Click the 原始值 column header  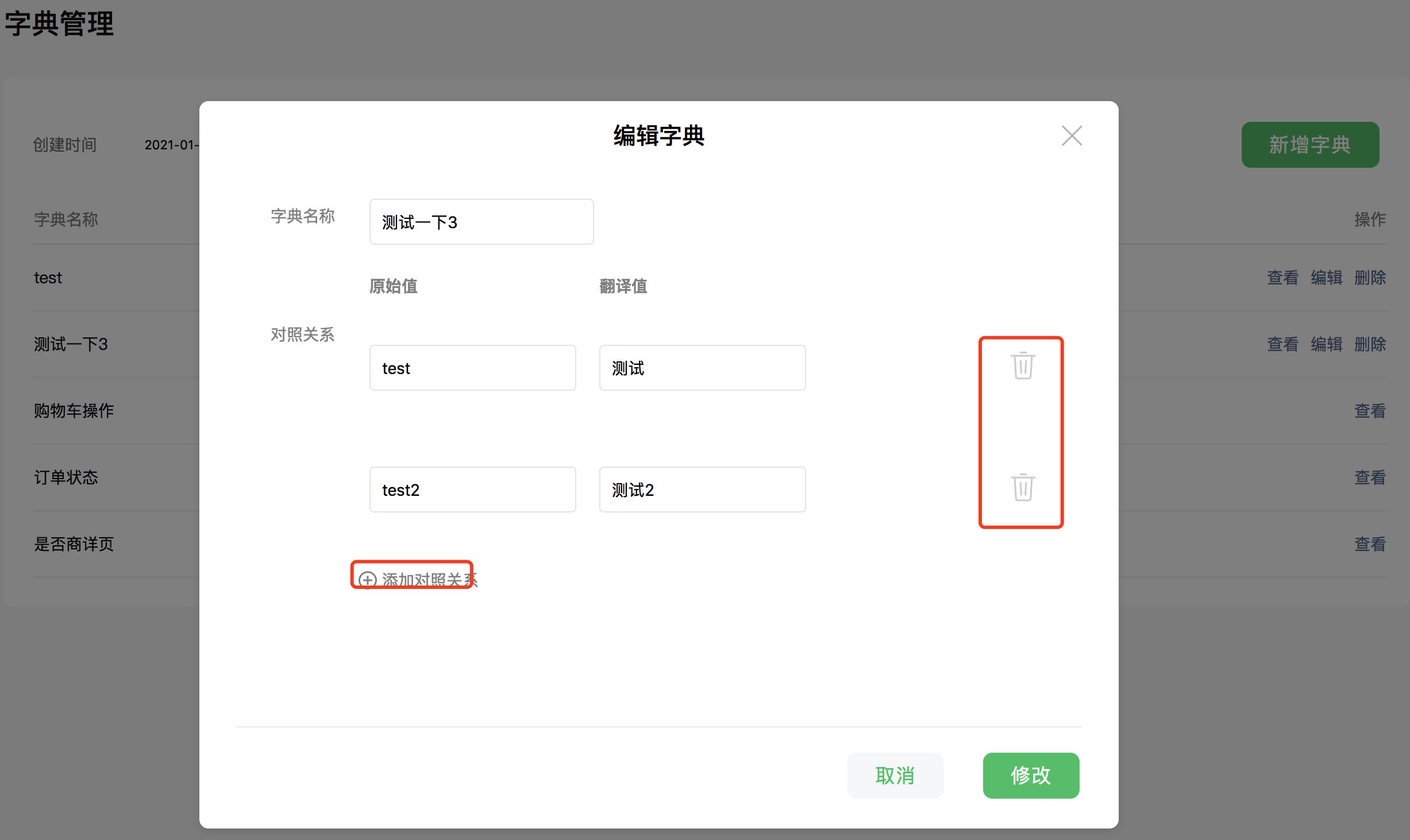coord(394,286)
